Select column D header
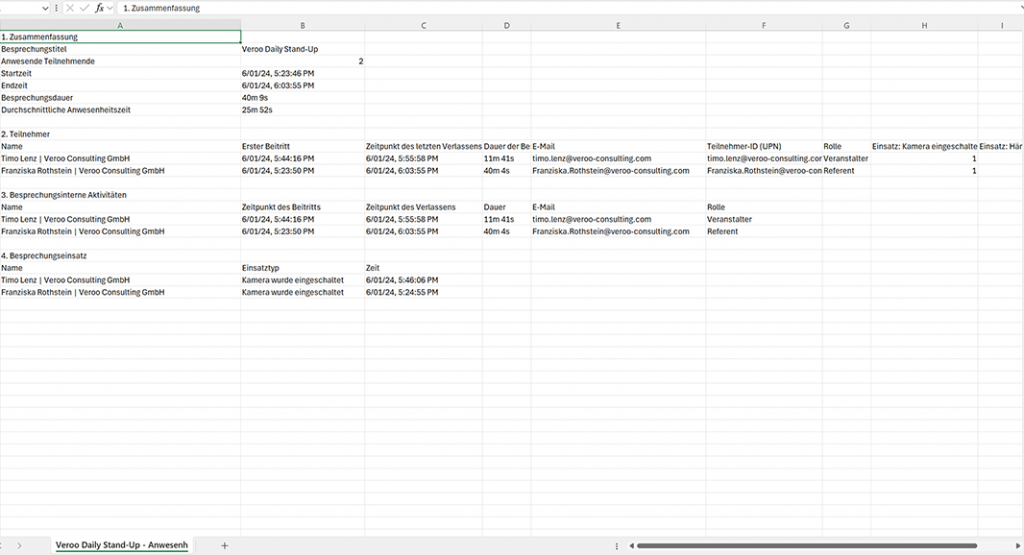This screenshot has width=1024, height=555. tap(507, 25)
